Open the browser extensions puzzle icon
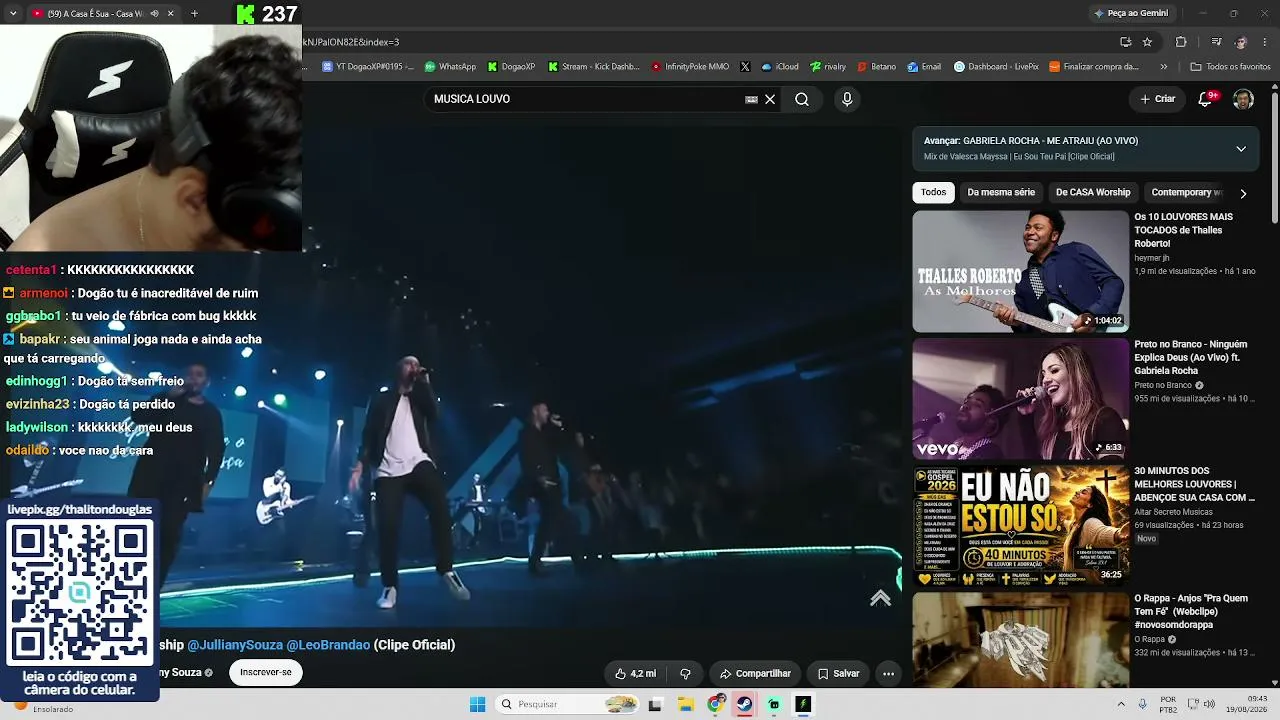The image size is (1280, 720). (x=1181, y=42)
